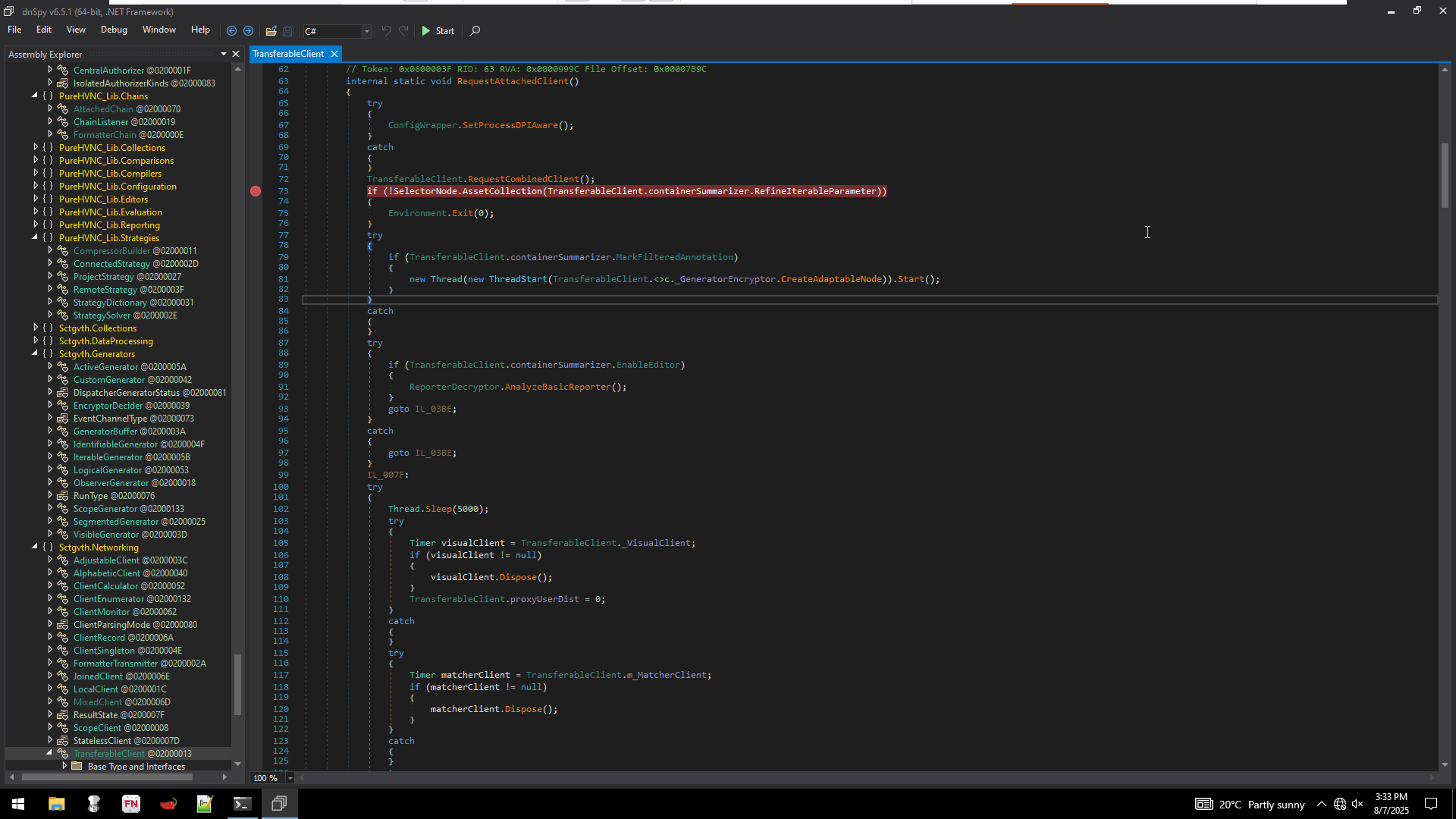Image resolution: width=1456 pixels, height=819 pixels.
Task: Open the Debug menu
Action: click(114, 30)
